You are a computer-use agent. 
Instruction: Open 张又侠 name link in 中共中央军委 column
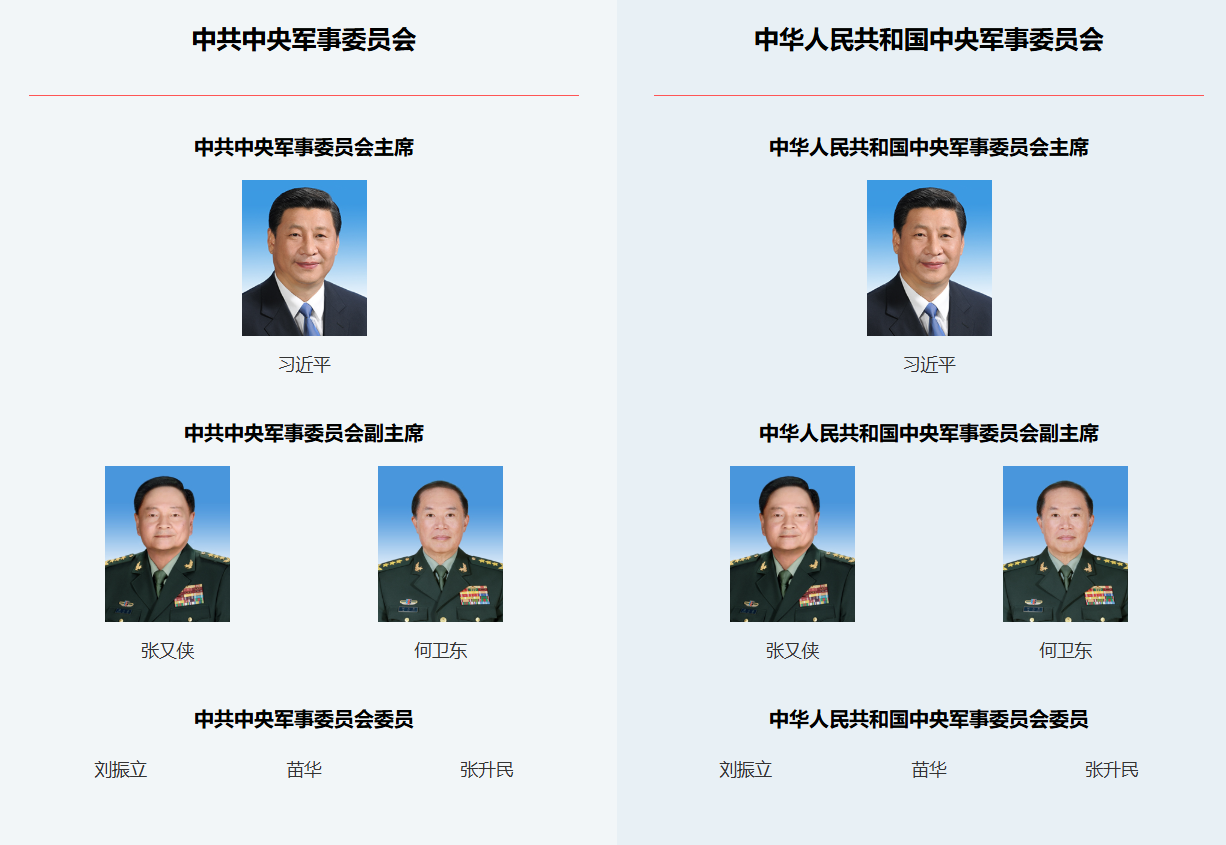[167, 651]
